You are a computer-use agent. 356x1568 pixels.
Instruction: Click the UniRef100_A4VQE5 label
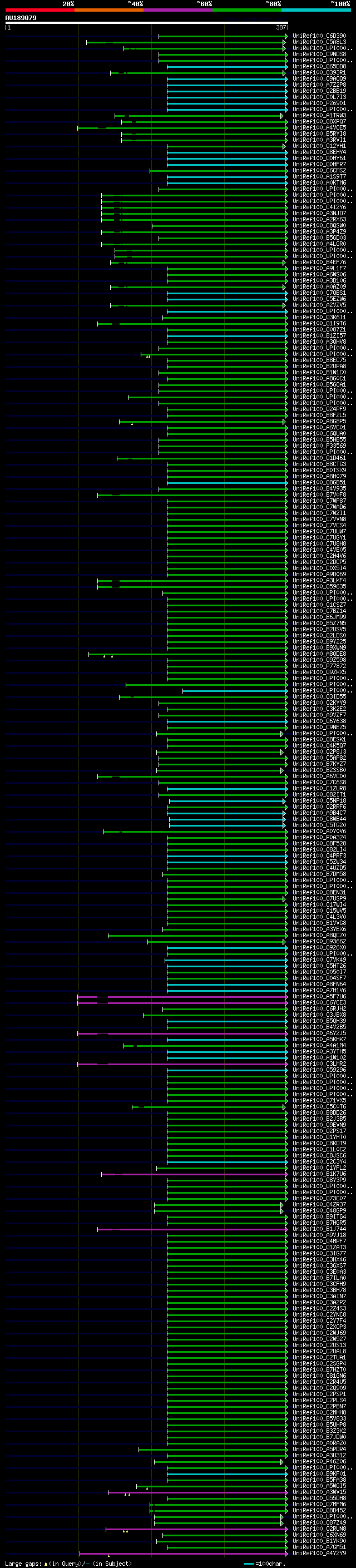point(319,128)
